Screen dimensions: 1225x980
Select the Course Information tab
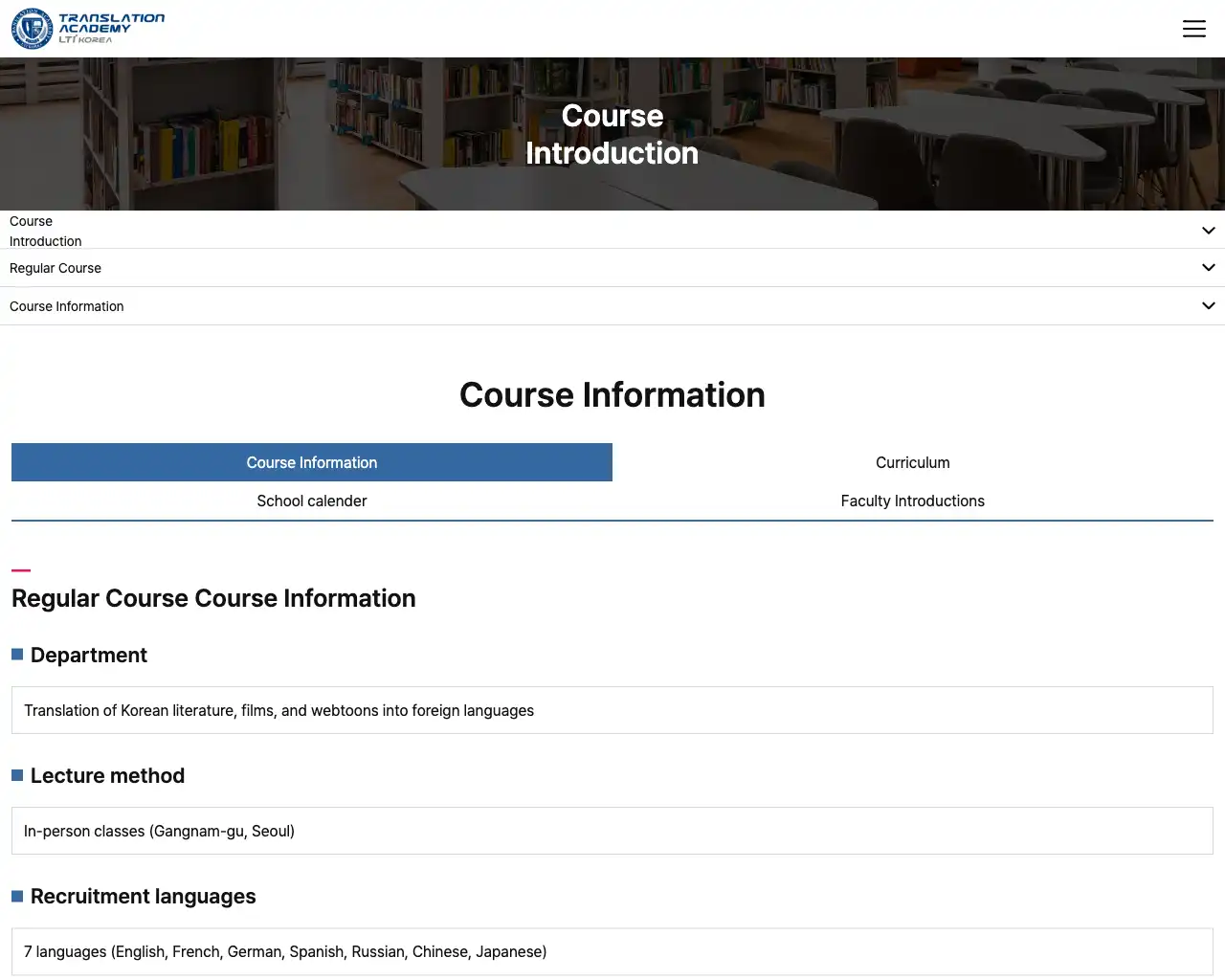(312, 462)
